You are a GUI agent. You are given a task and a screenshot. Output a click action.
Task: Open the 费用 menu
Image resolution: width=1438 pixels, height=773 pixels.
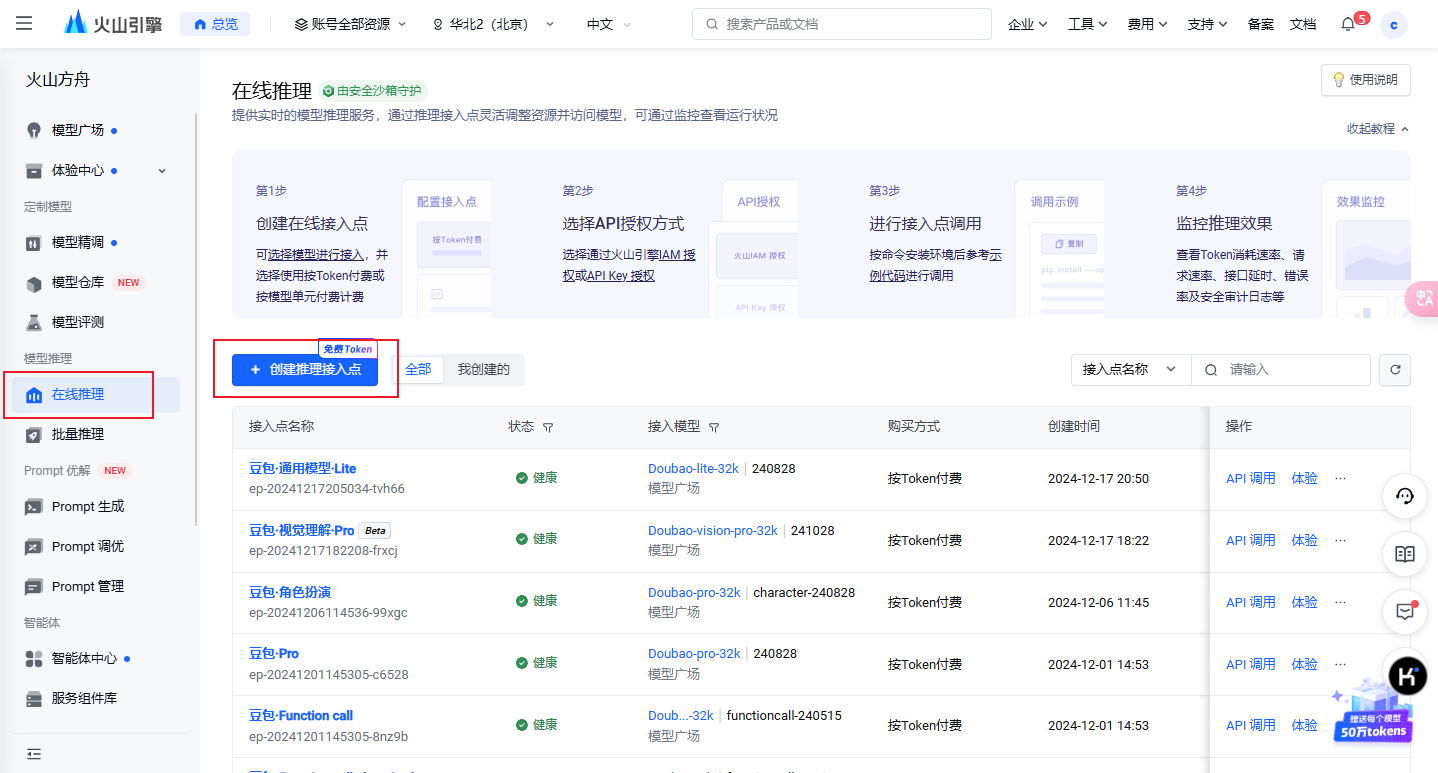click(x=1148, y=24)
